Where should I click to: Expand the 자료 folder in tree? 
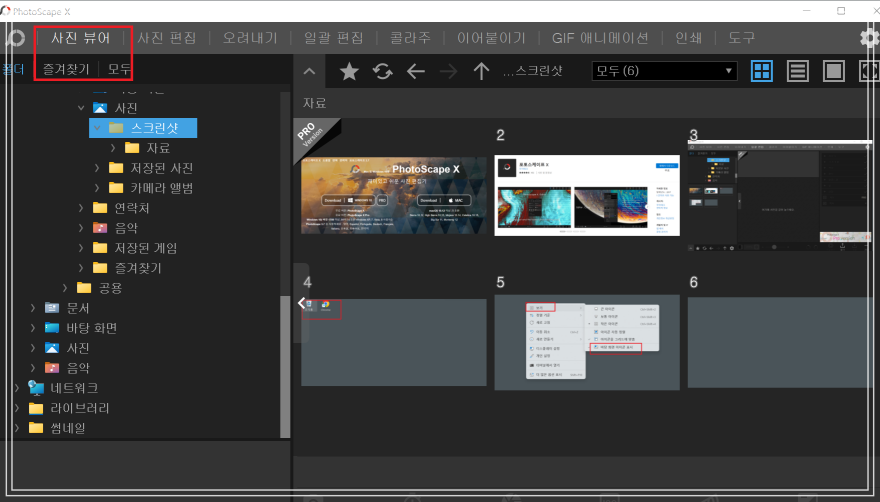pyautogui.click(x=113, y=148)
